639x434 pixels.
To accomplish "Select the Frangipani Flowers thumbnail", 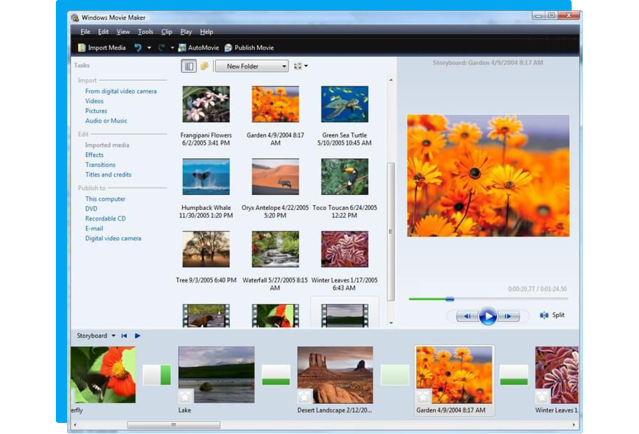I will point(206,104).
